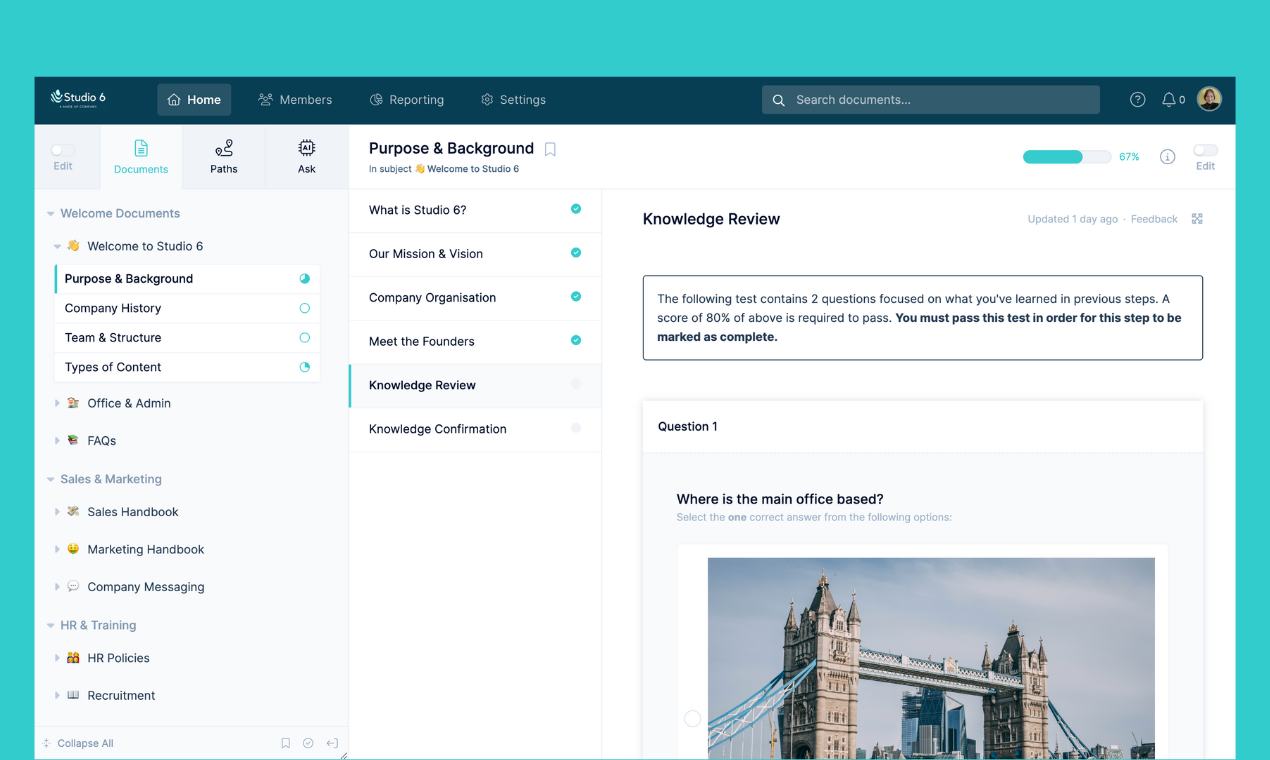Open the help menu

[1137, 99]
